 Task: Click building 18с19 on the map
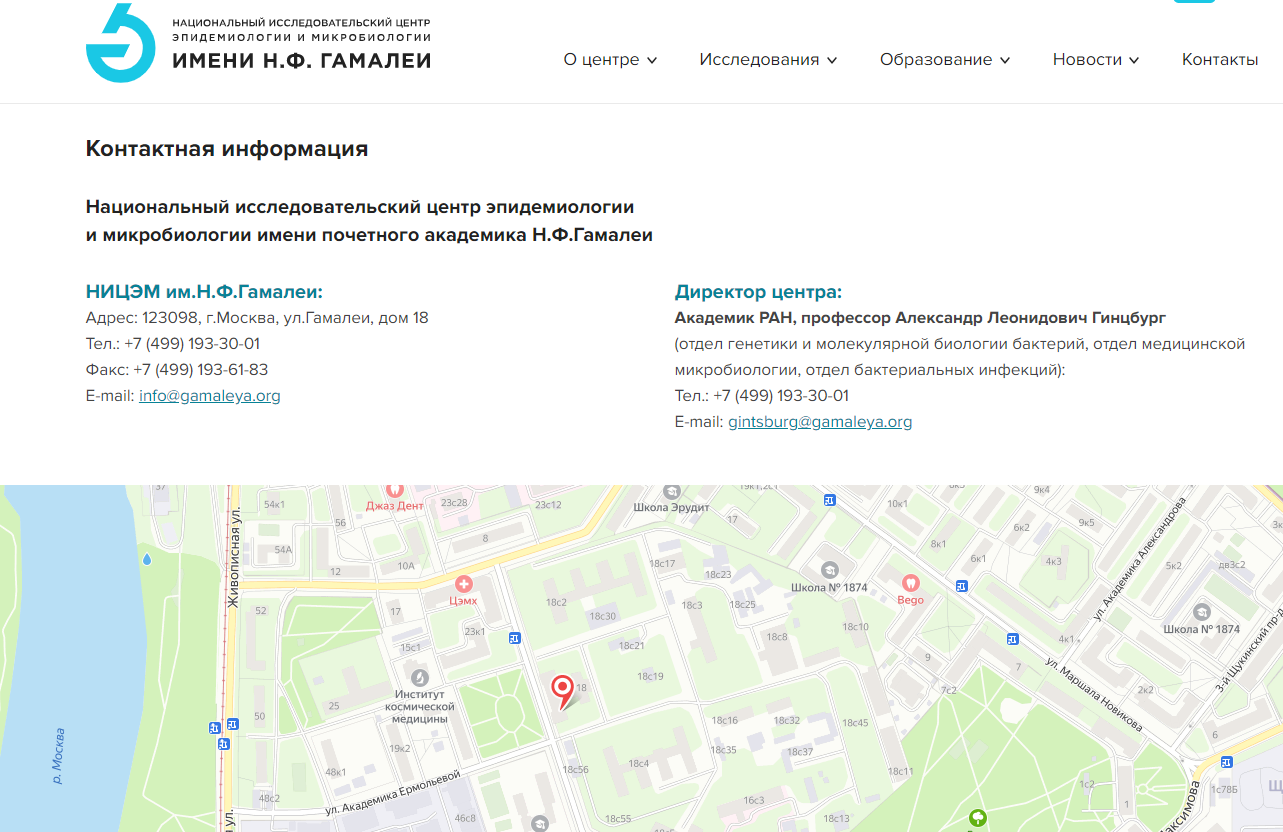650,677
